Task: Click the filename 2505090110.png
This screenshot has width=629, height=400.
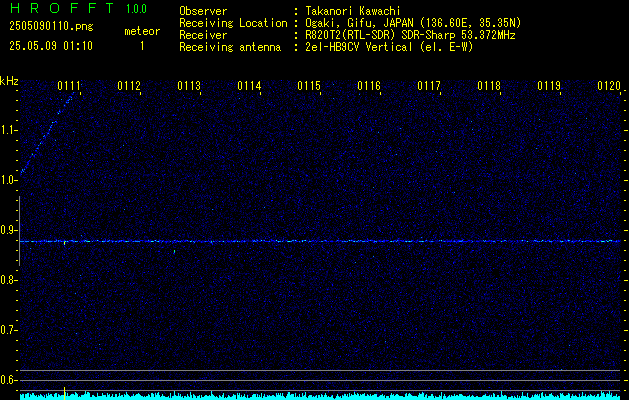Action: pyautogui.click(x=51, y=27)
